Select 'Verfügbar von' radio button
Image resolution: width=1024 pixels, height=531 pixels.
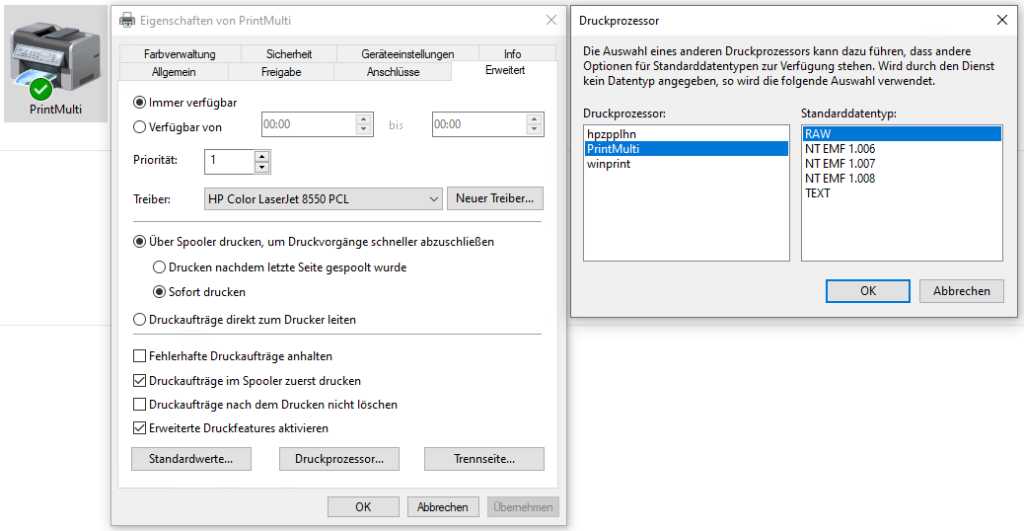(x=140, y=127)
